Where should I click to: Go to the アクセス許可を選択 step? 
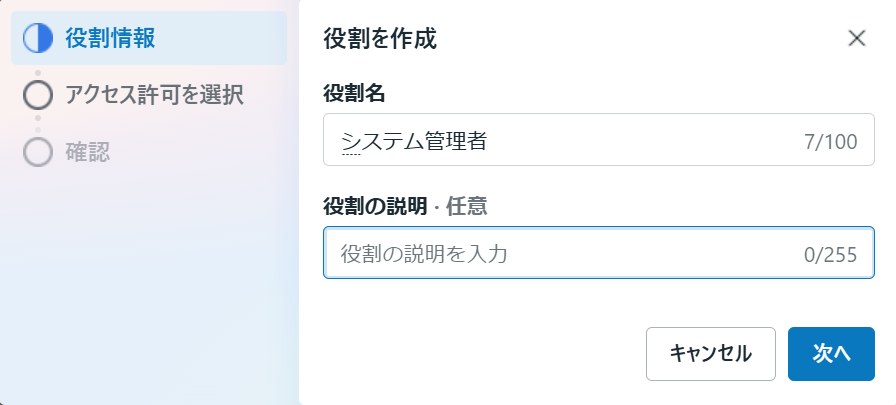point(154,96)
